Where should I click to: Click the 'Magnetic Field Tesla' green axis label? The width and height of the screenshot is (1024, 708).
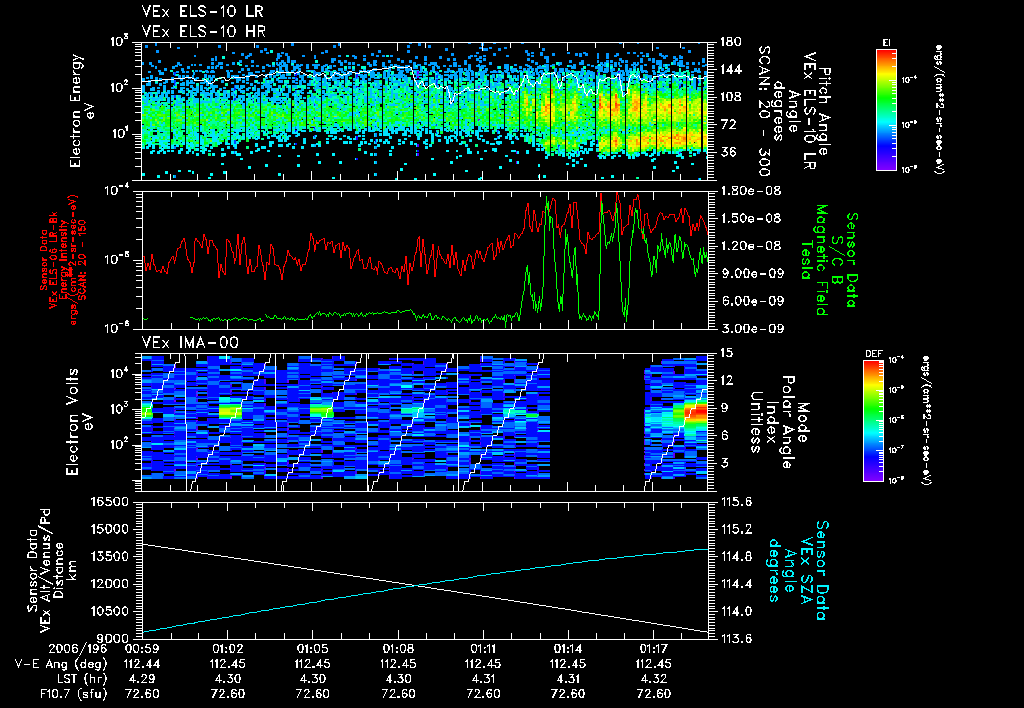(814, 259)
